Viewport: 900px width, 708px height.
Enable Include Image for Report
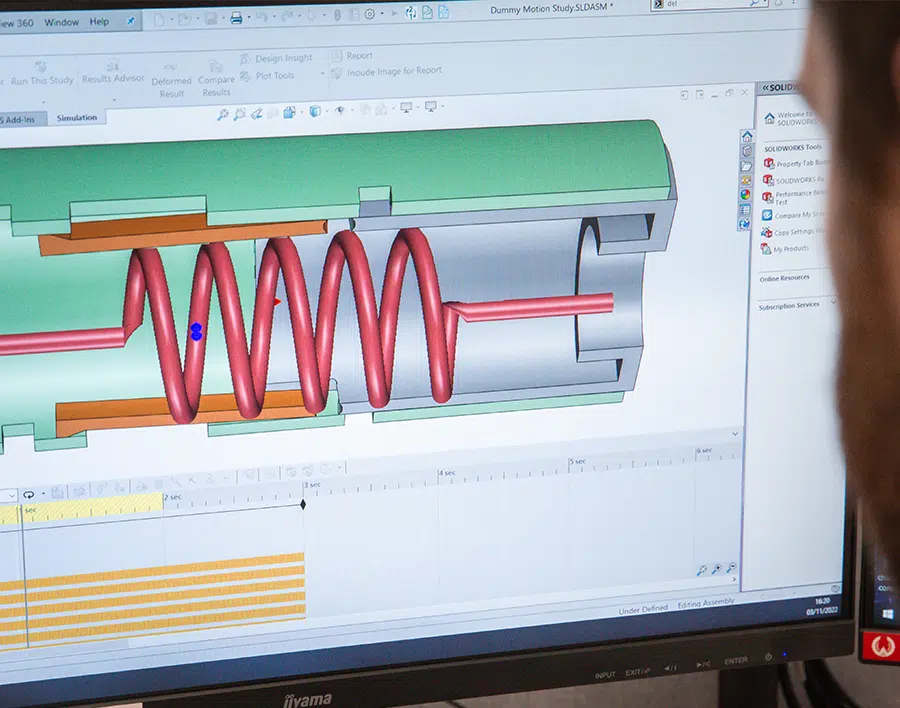(x=390, y=71)
